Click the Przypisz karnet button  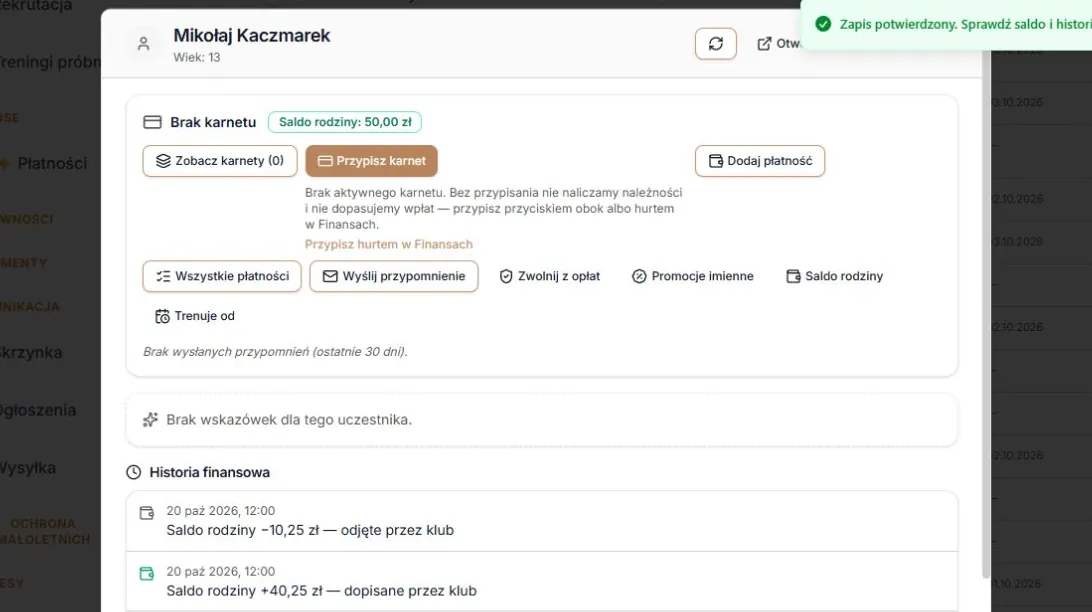click(x=371, y=161)
